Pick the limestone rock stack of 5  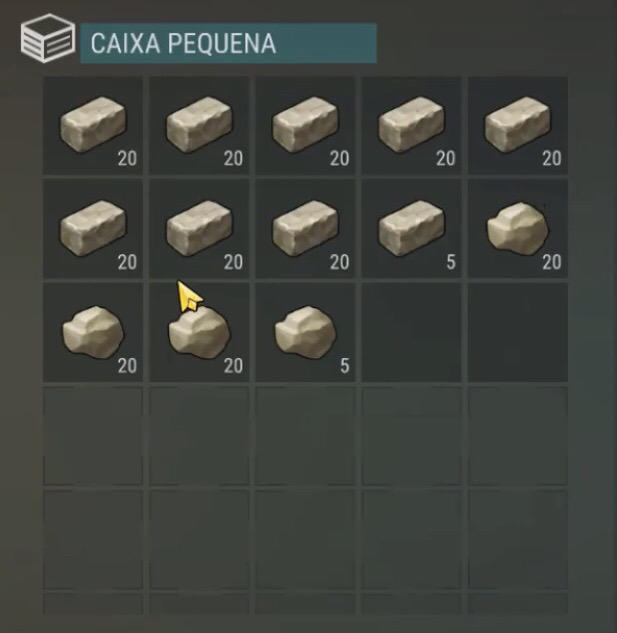point(305,332)
